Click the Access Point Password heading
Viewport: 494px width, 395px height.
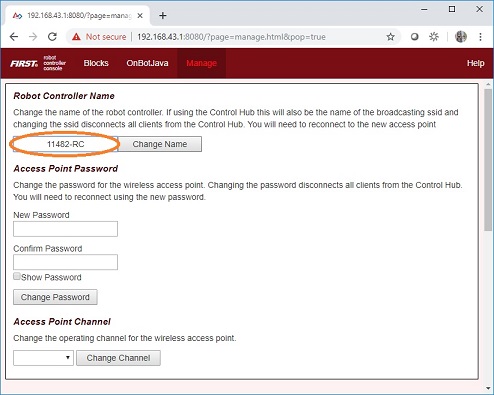tap(66, 169)
